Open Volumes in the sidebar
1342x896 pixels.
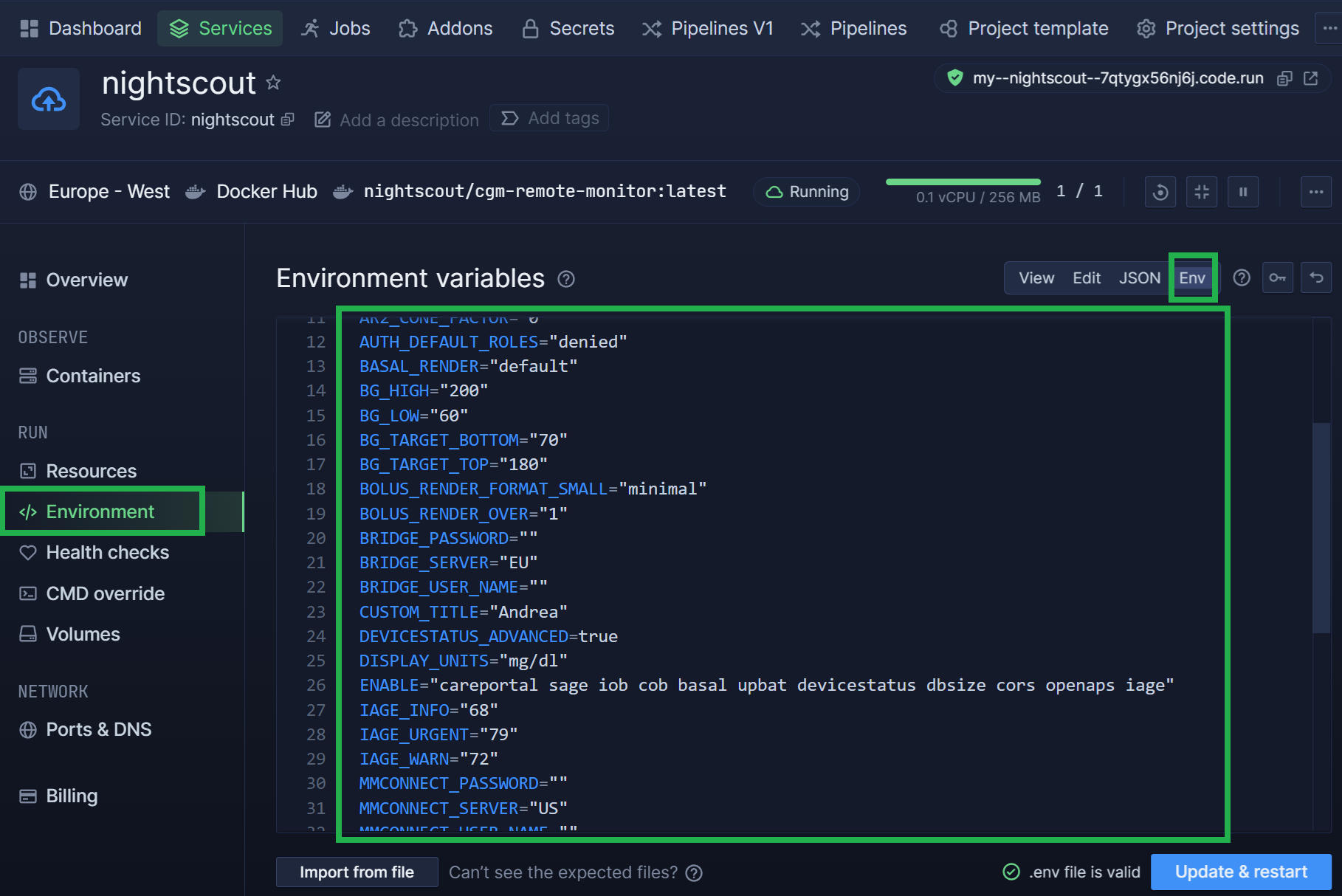point(69,634)
